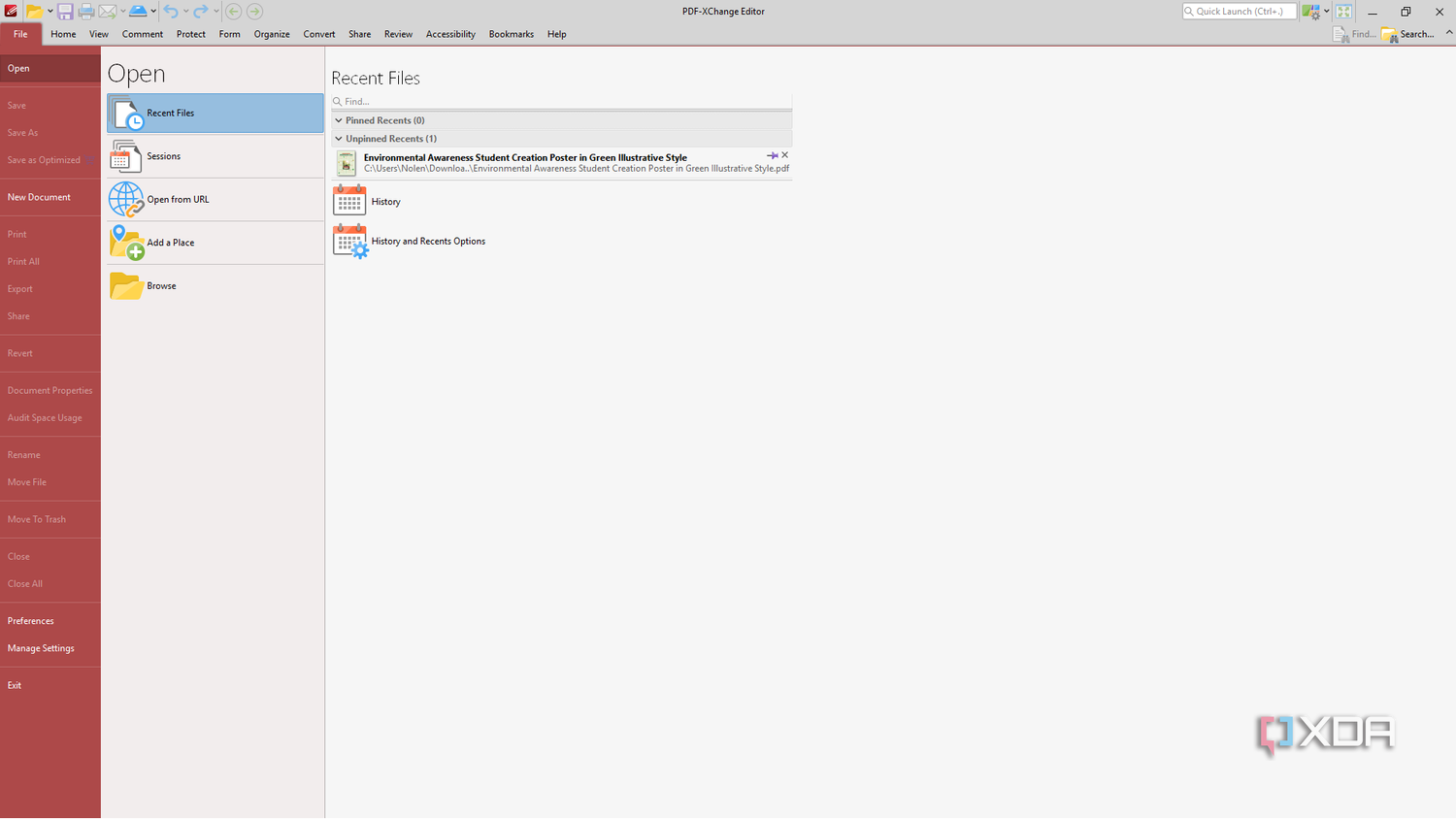1456x819 pixels.
Task: Open Preferences from the sidebar
Action: tap(30, 620)
